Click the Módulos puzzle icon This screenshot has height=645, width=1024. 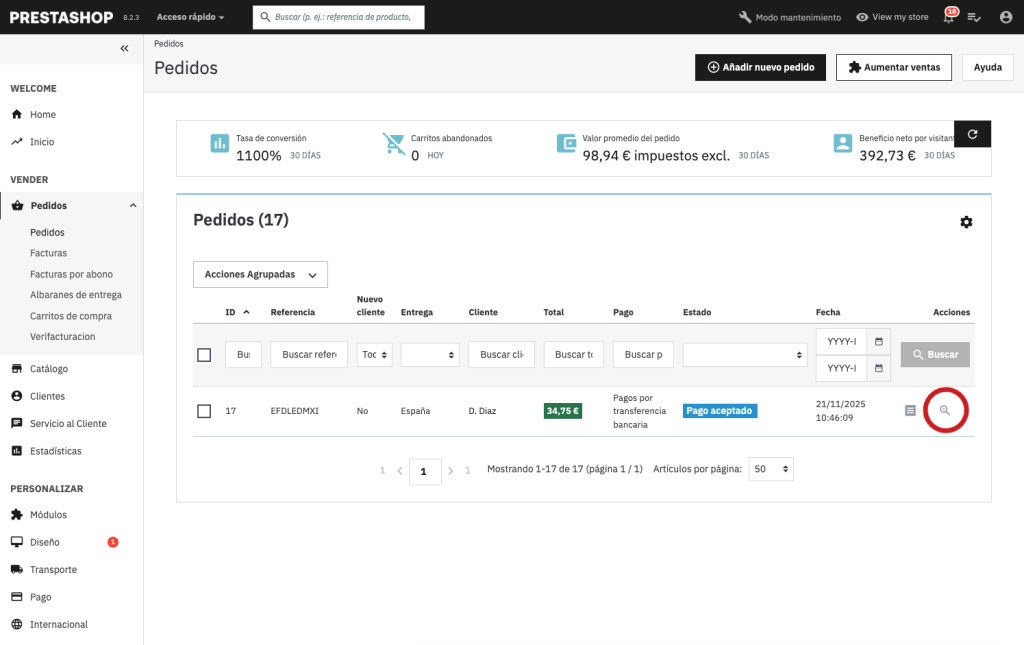pos(17,514)
